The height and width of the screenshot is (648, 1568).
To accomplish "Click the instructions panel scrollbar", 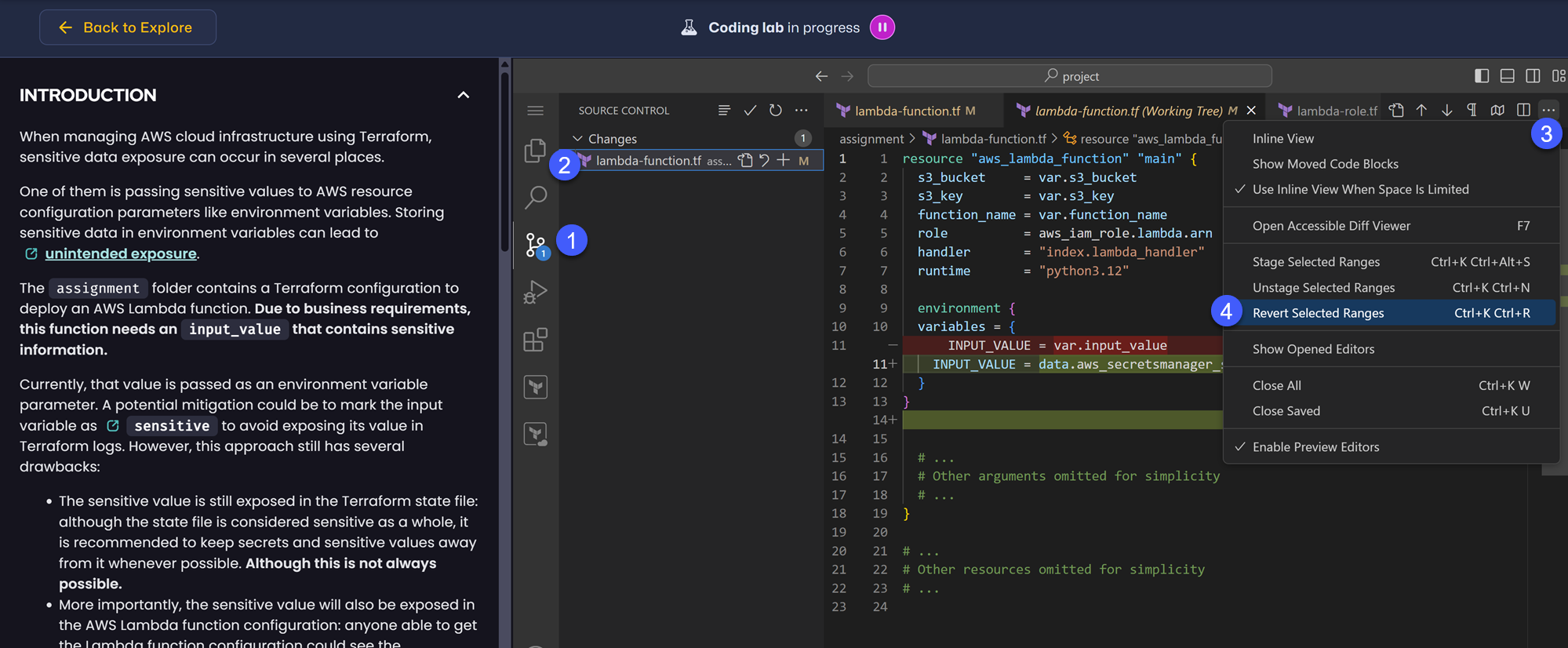I will coord(504,161).
